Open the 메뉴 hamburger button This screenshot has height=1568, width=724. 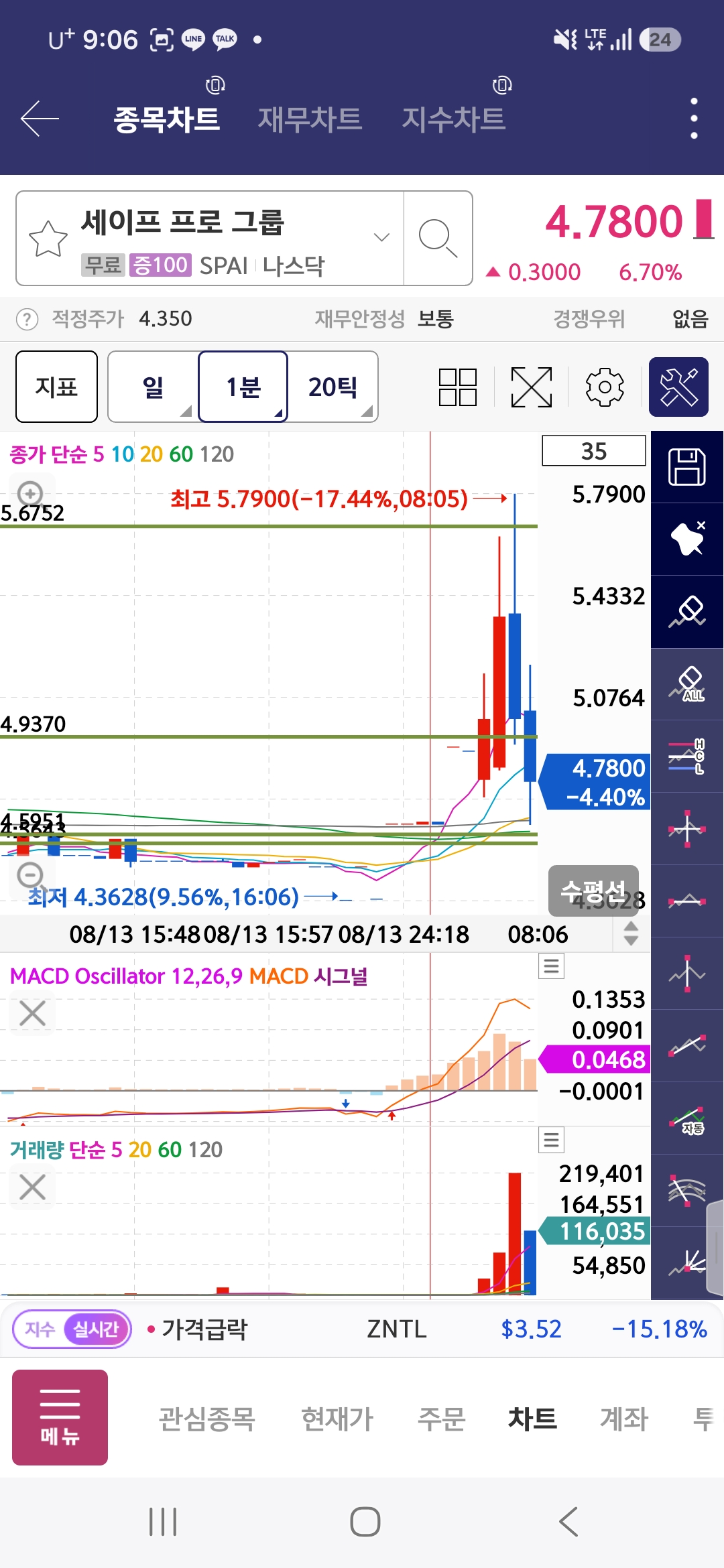[x=60, y=1417]
